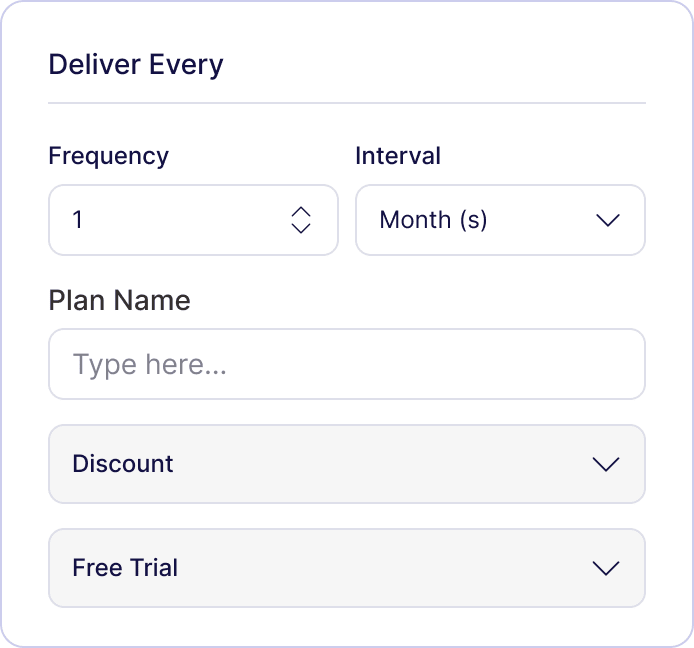The height and width of the screenshot is (648, 694).
Task: Expand the Free Trial section
Action: tap(346, 568)
